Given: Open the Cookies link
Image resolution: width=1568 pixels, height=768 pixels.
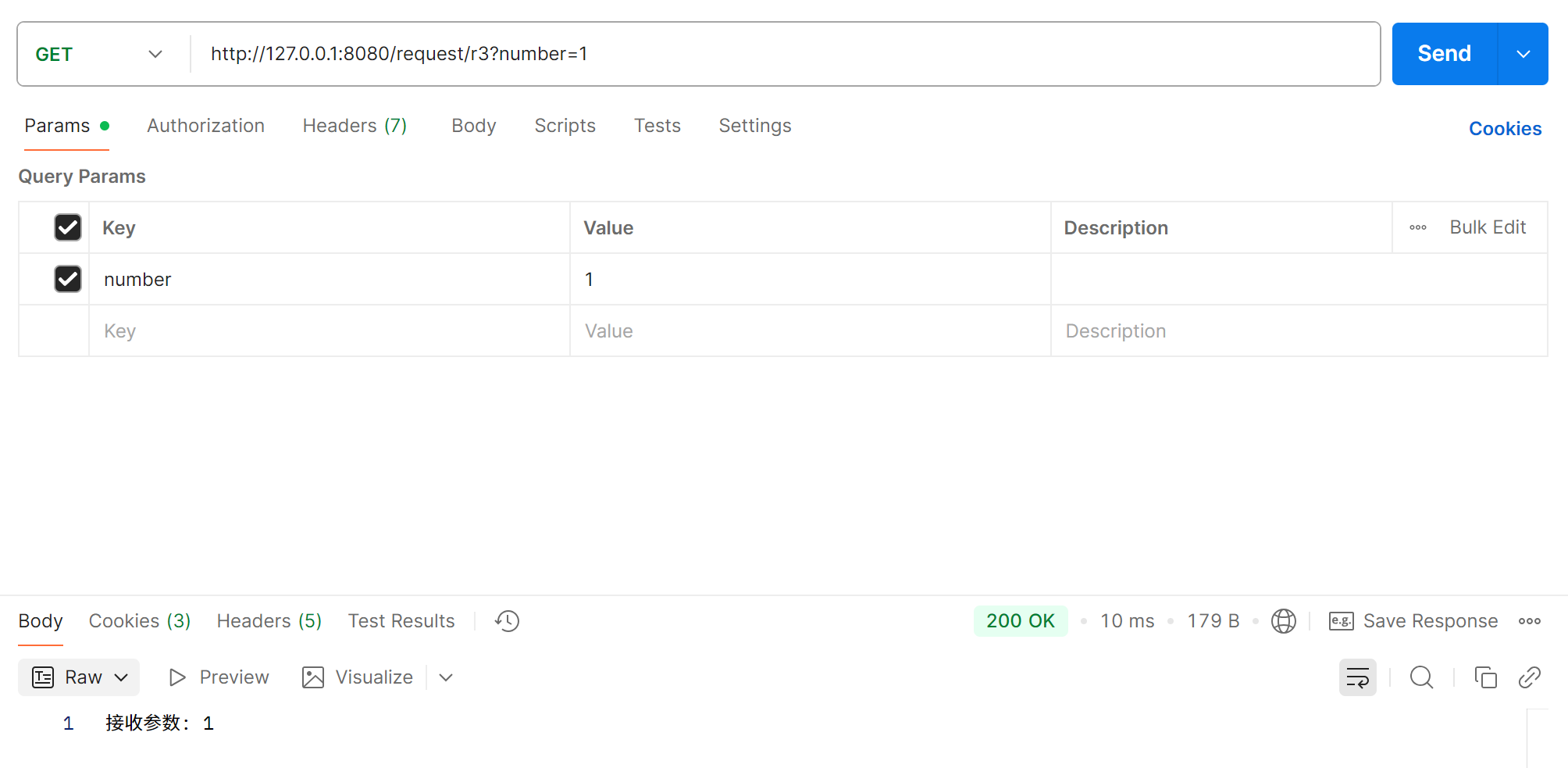Looking at the screenshot, I should pos(1505,129).
